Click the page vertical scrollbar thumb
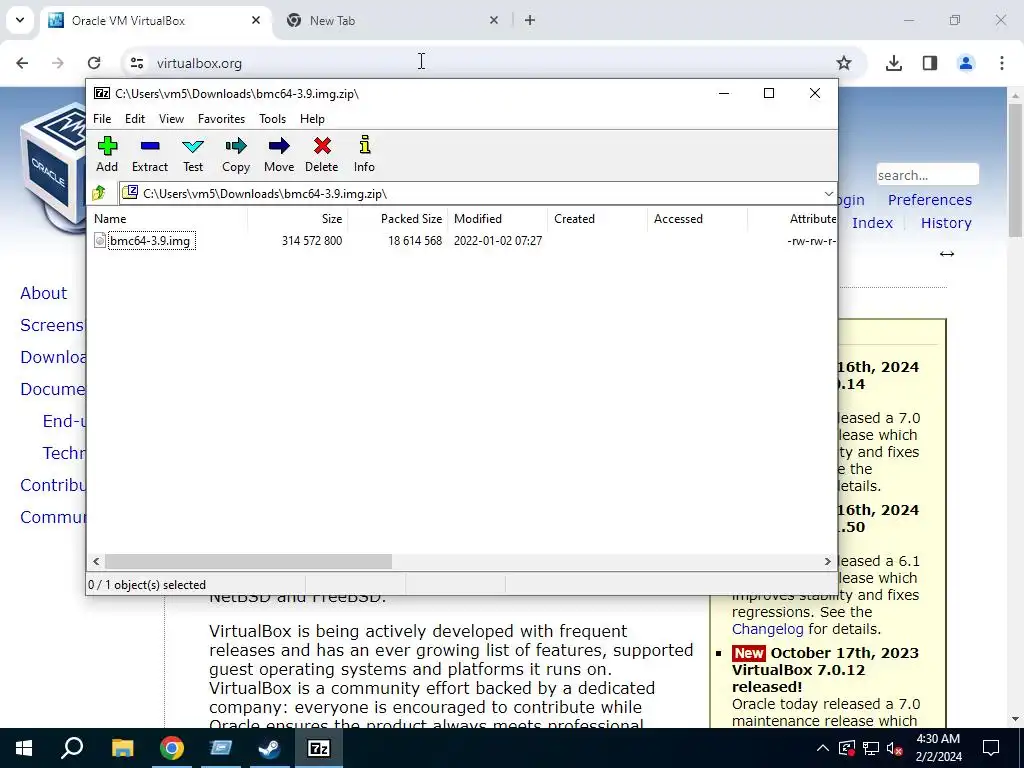 click(1015, 171)
